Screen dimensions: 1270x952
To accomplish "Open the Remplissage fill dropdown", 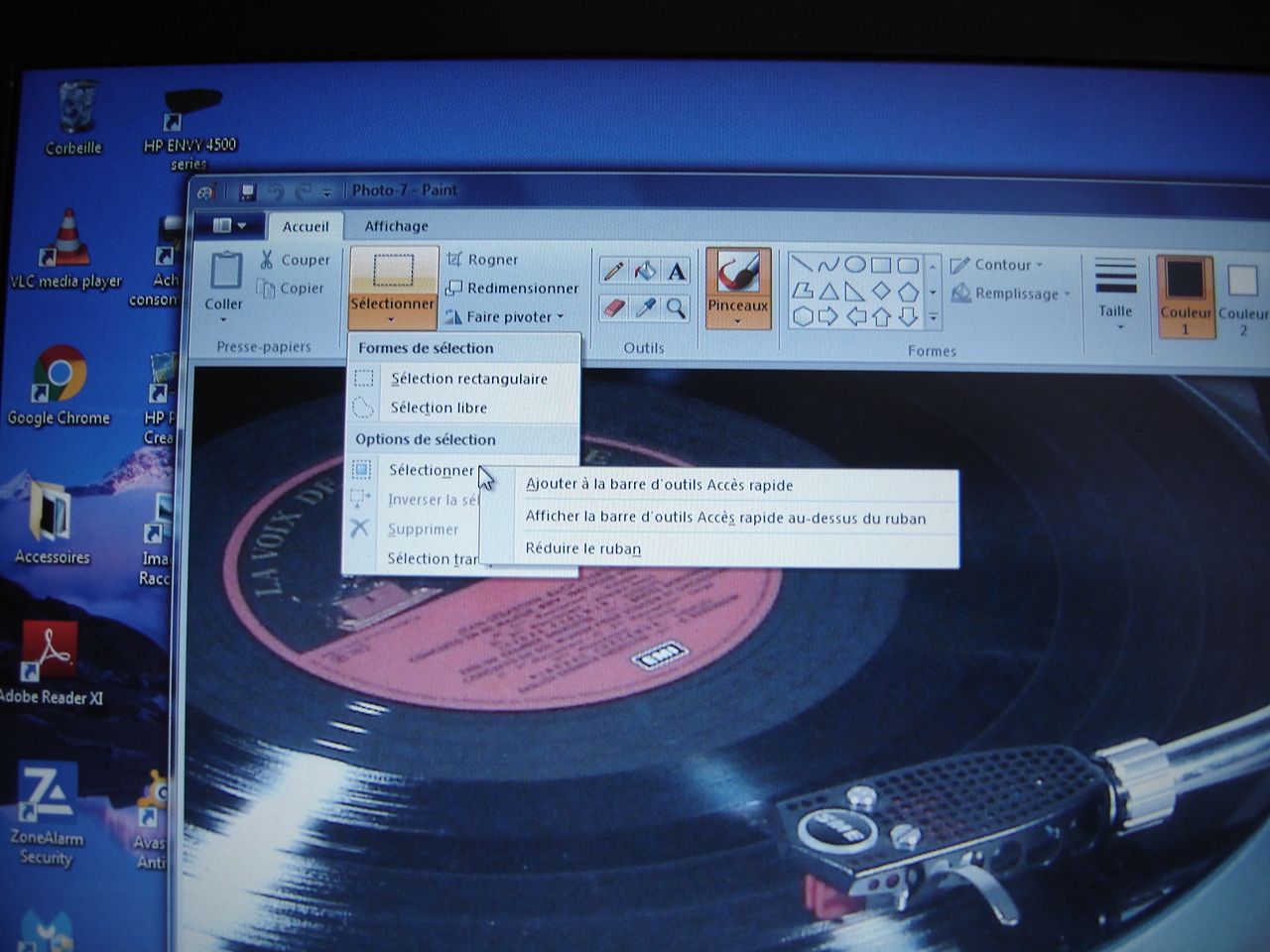I will pyautogui.click(x=1011, y=294).
